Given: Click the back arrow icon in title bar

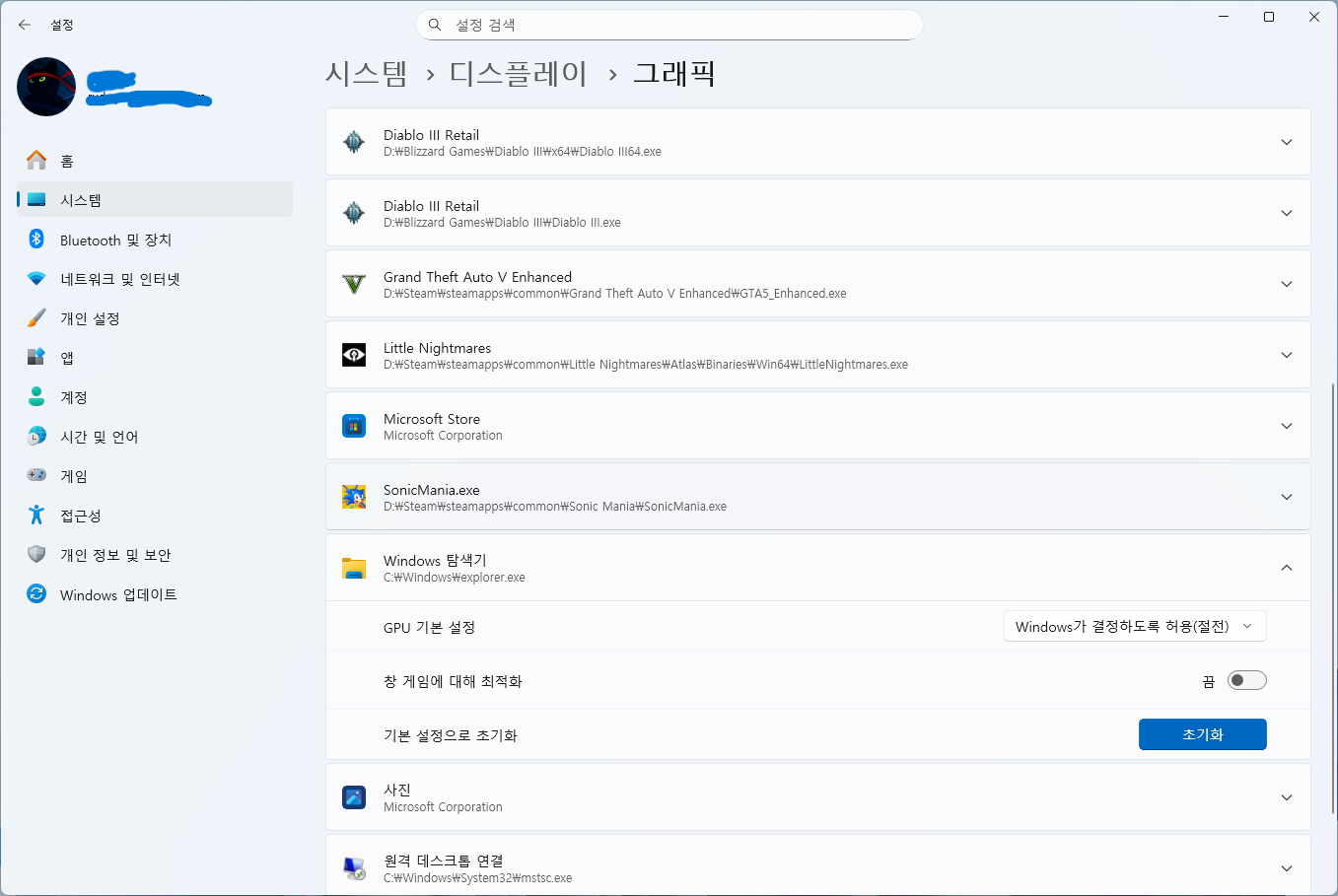Looking at the screenshot, I should (25, 25).
